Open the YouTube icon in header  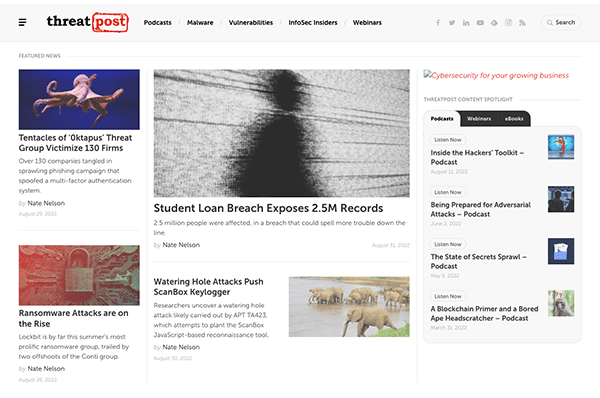[480, 23]
